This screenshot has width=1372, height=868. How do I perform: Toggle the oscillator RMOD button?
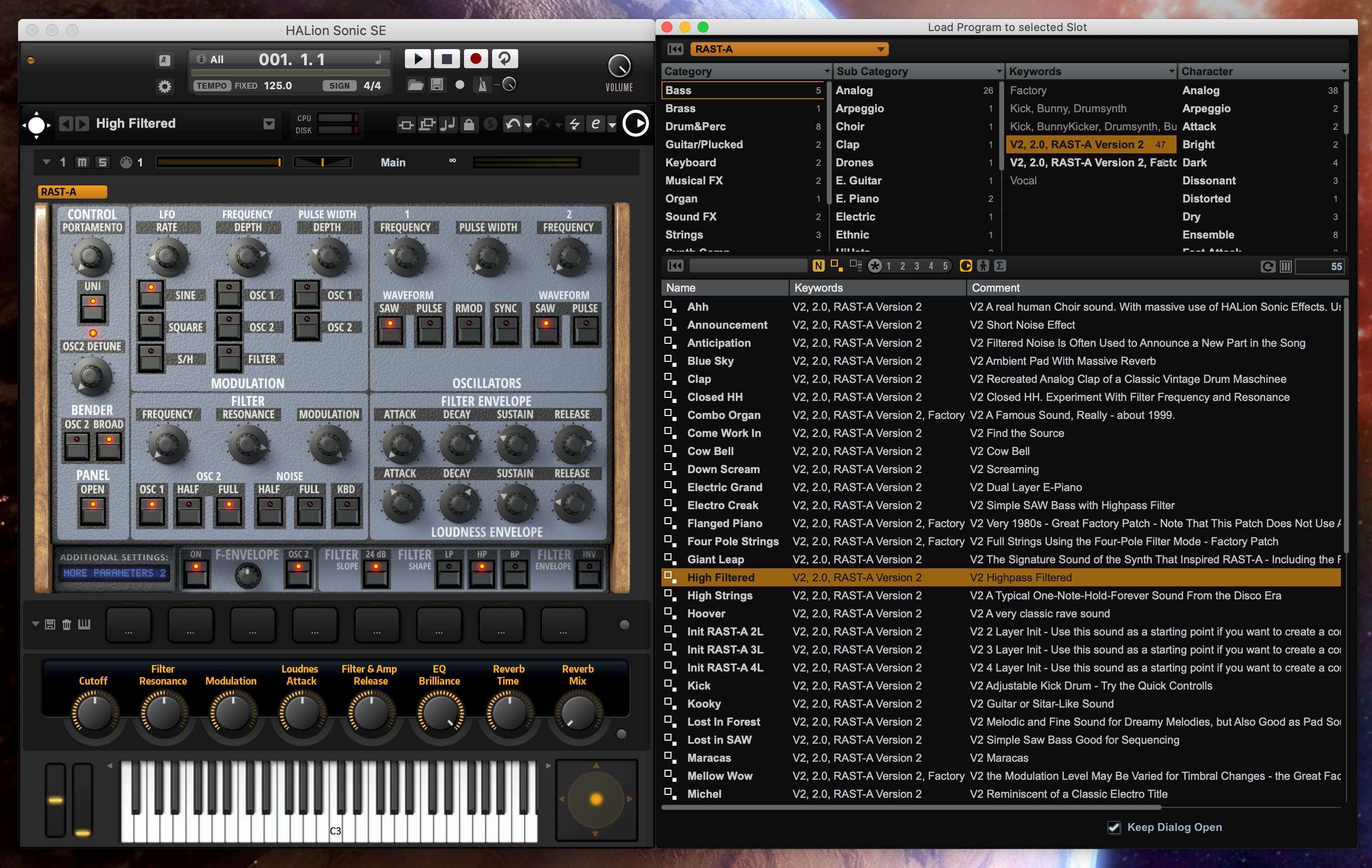[x=469, y=331]
